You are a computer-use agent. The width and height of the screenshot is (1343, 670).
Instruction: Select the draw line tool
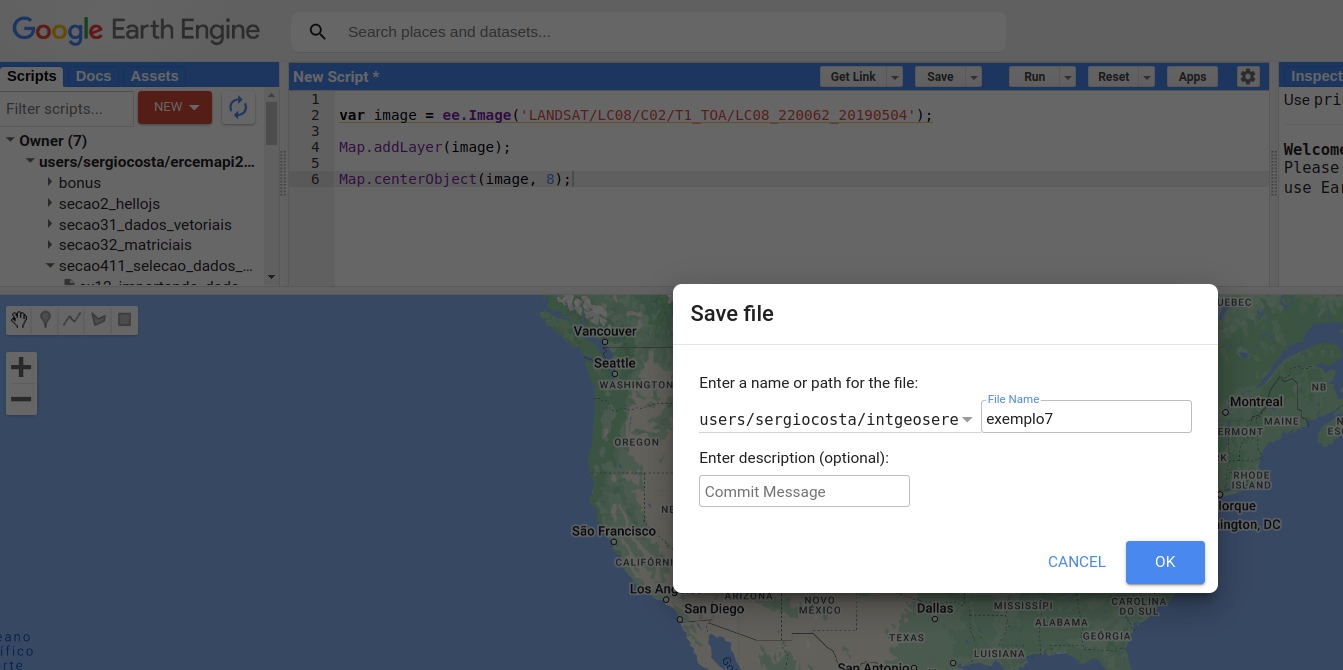click(72, 320)
